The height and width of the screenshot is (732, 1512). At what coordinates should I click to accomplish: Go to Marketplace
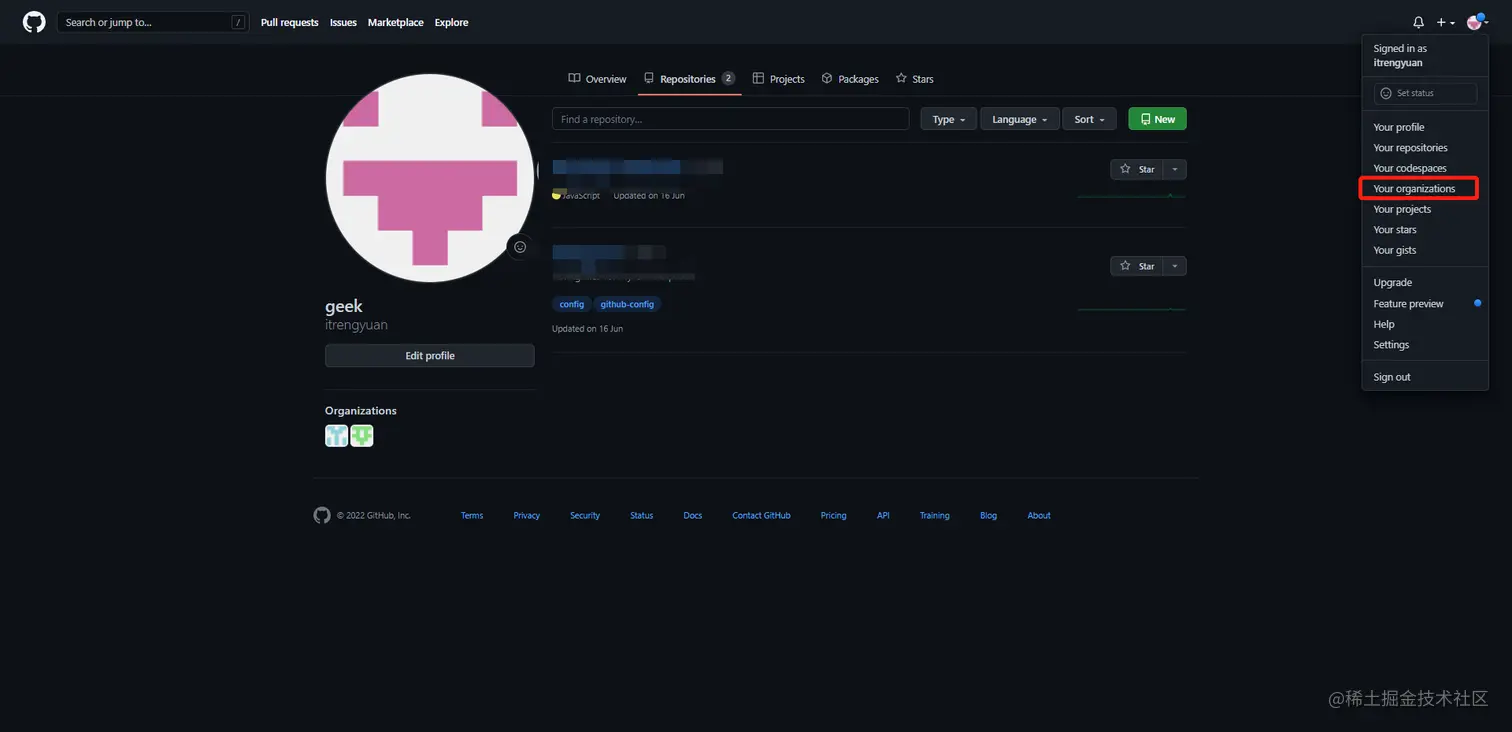pos(395,22)
